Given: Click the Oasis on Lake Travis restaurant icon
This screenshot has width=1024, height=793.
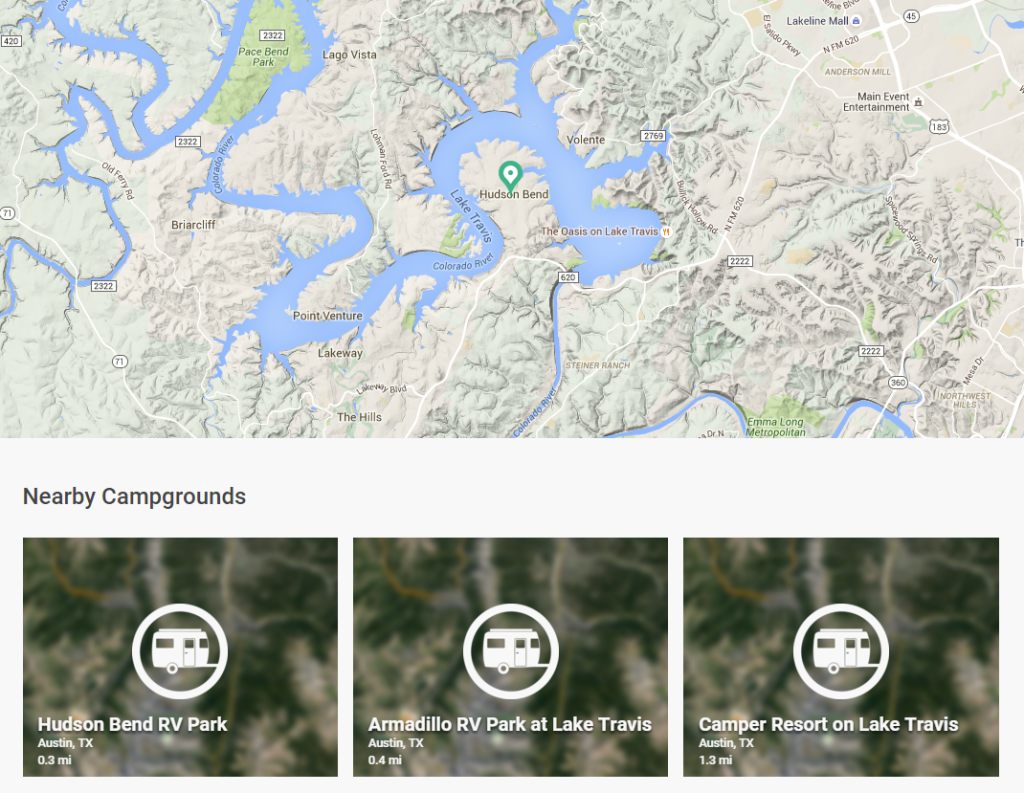Looking at the screenshot, I should tap(665, 232).
